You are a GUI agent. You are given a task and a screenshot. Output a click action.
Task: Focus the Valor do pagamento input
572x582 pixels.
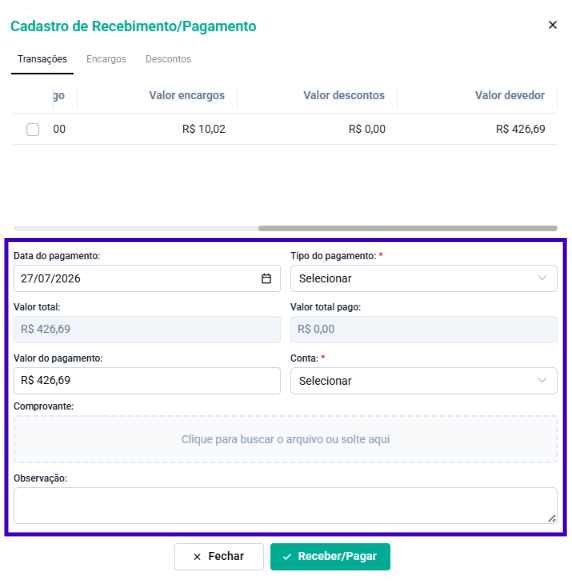coord(147,381)
